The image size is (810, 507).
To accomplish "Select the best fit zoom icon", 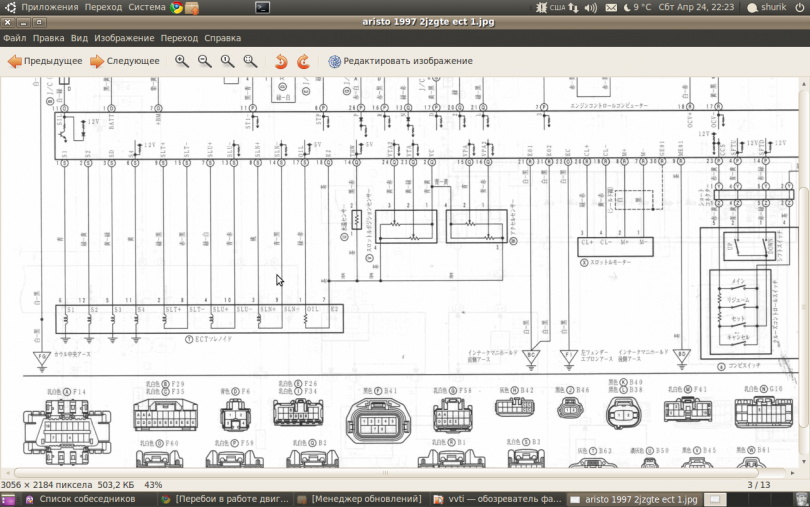I will 250,61.
